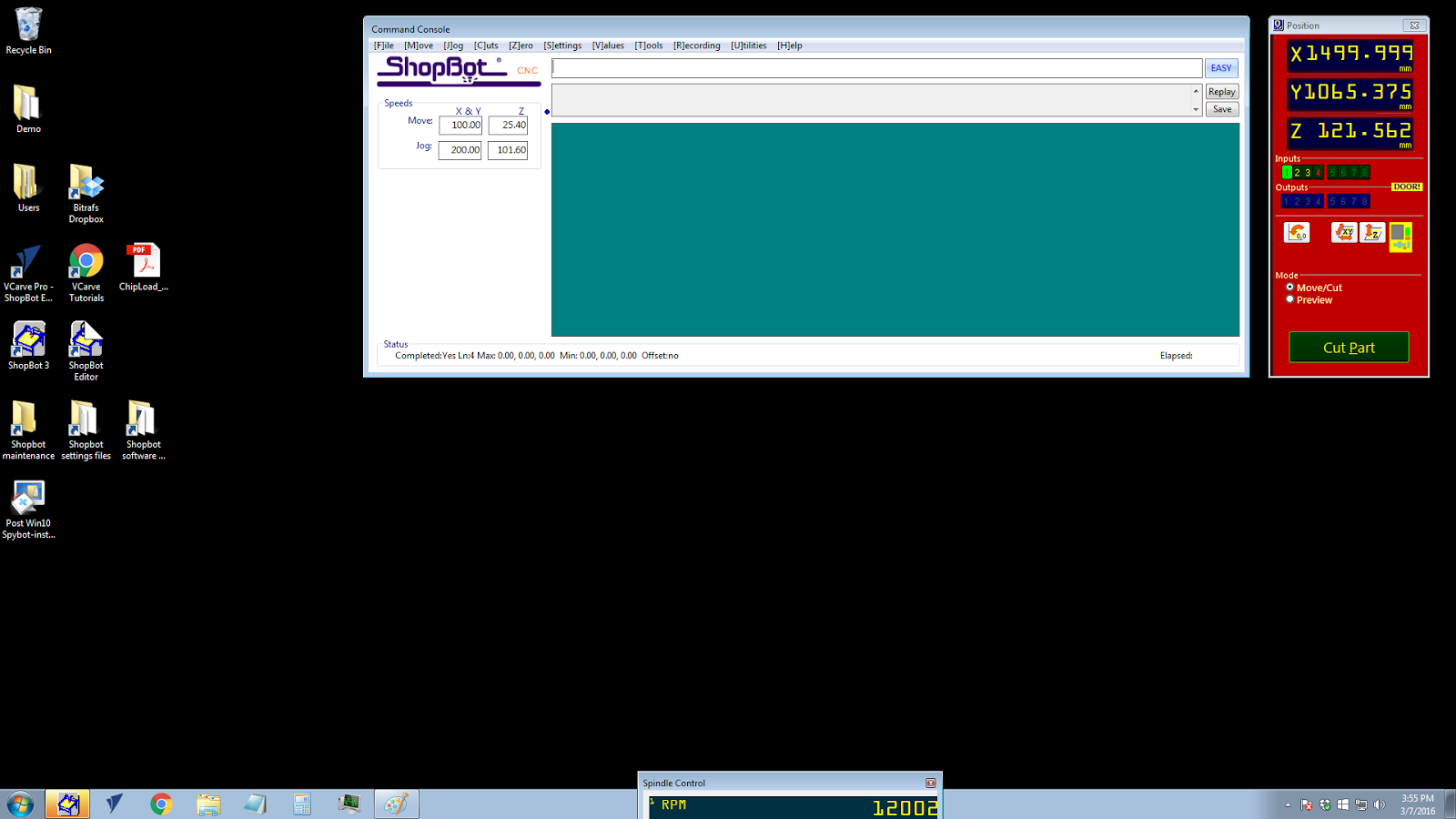Click the Windows Start button
Viewport: 1456px width, 819px height.
pyautogui.click(x=20, y=804)
